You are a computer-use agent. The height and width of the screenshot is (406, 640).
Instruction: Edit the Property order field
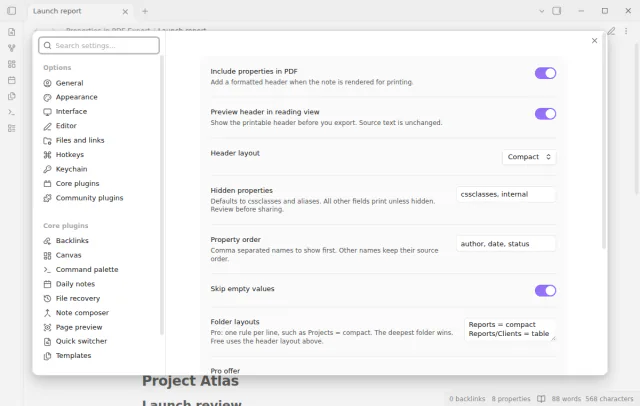[506, 244]
